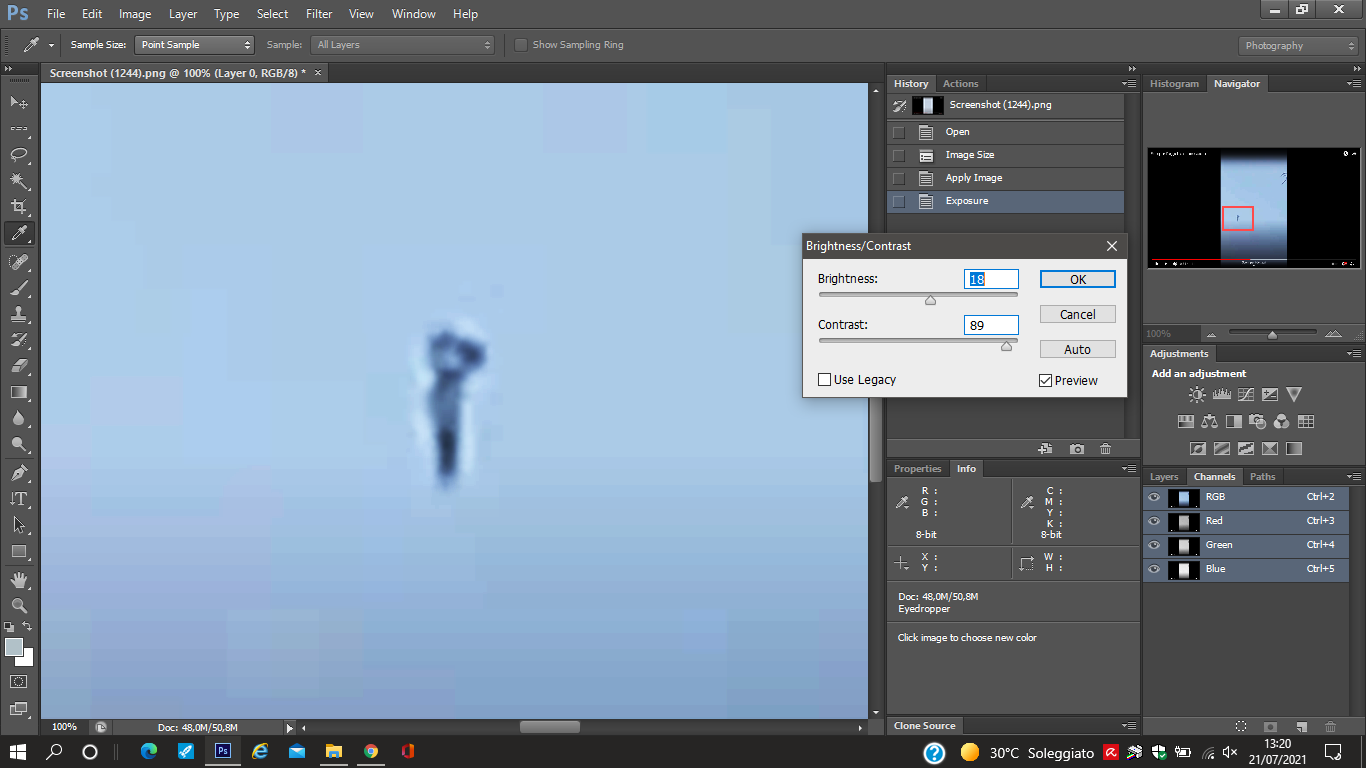
Task: Select the Brush tool
Action: [19, 288]
